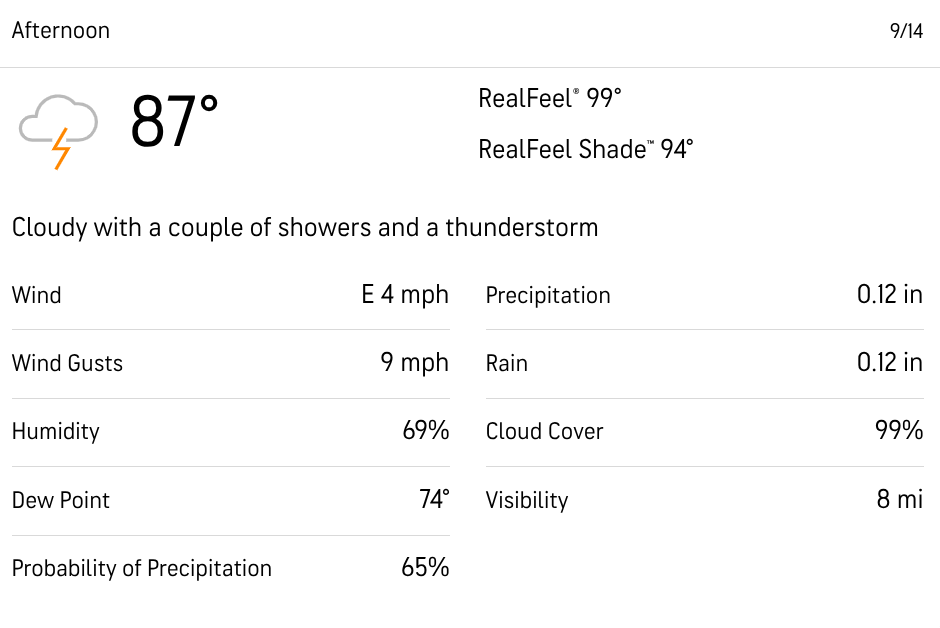Click the 9/14 date label
The height and width of the screenshot is (628, 940).
(906, 31)
